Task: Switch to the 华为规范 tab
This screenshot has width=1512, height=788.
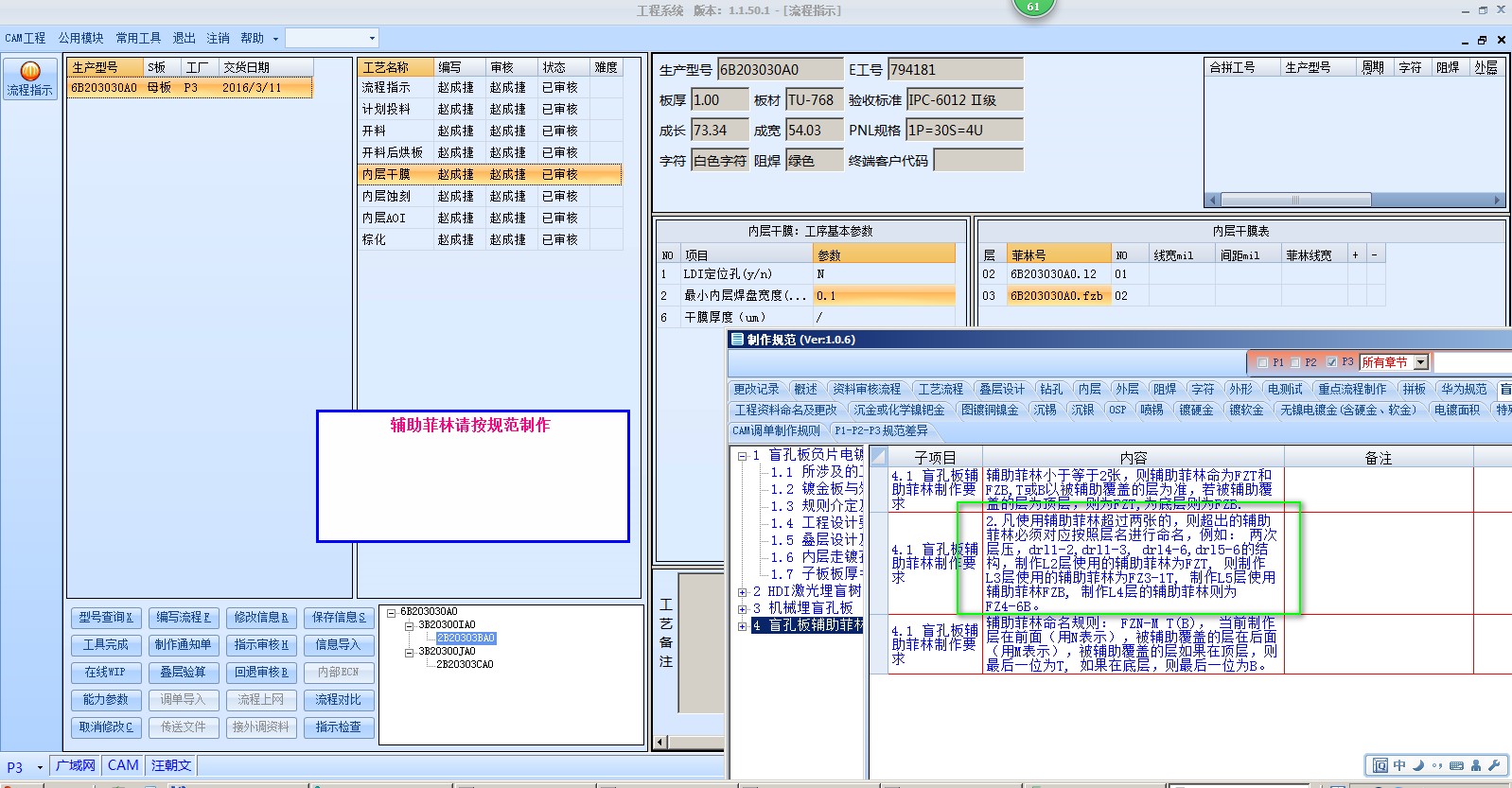Action: [x=1464, y=389]
